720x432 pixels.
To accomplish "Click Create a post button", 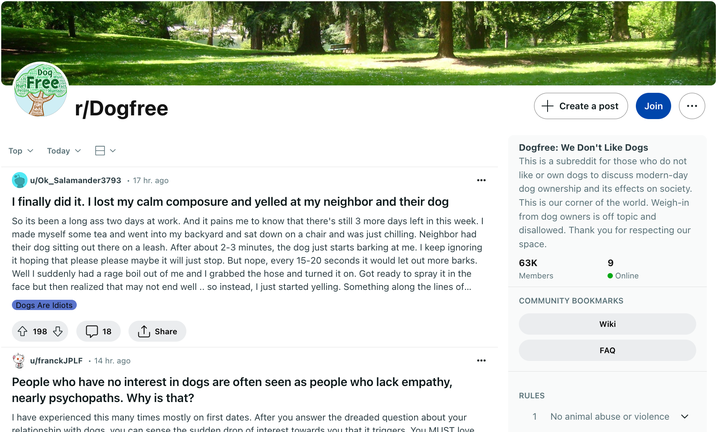I will 580,106.
